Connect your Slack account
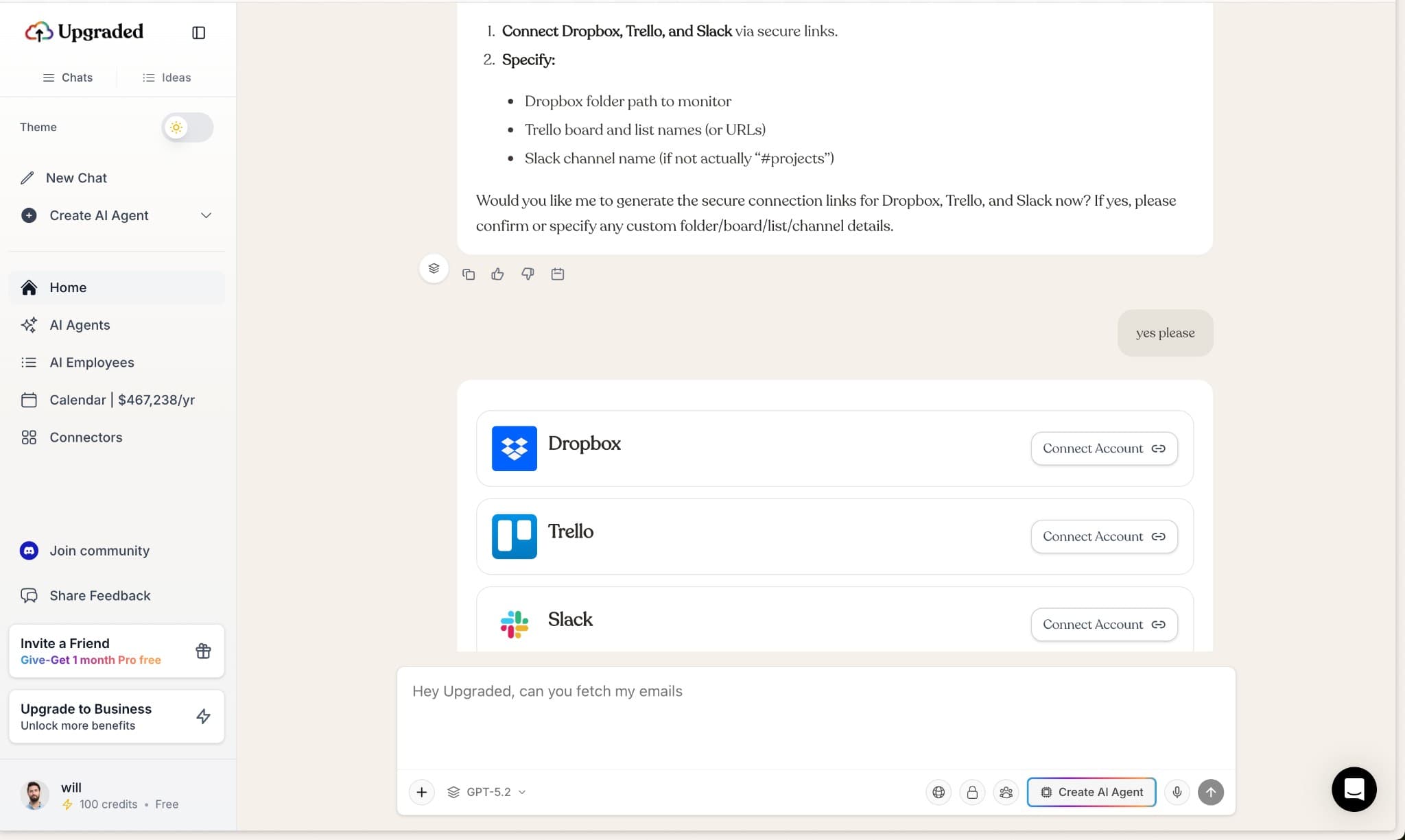Viewport: 1405px width, 840px height. click(x=1103, y=624)
